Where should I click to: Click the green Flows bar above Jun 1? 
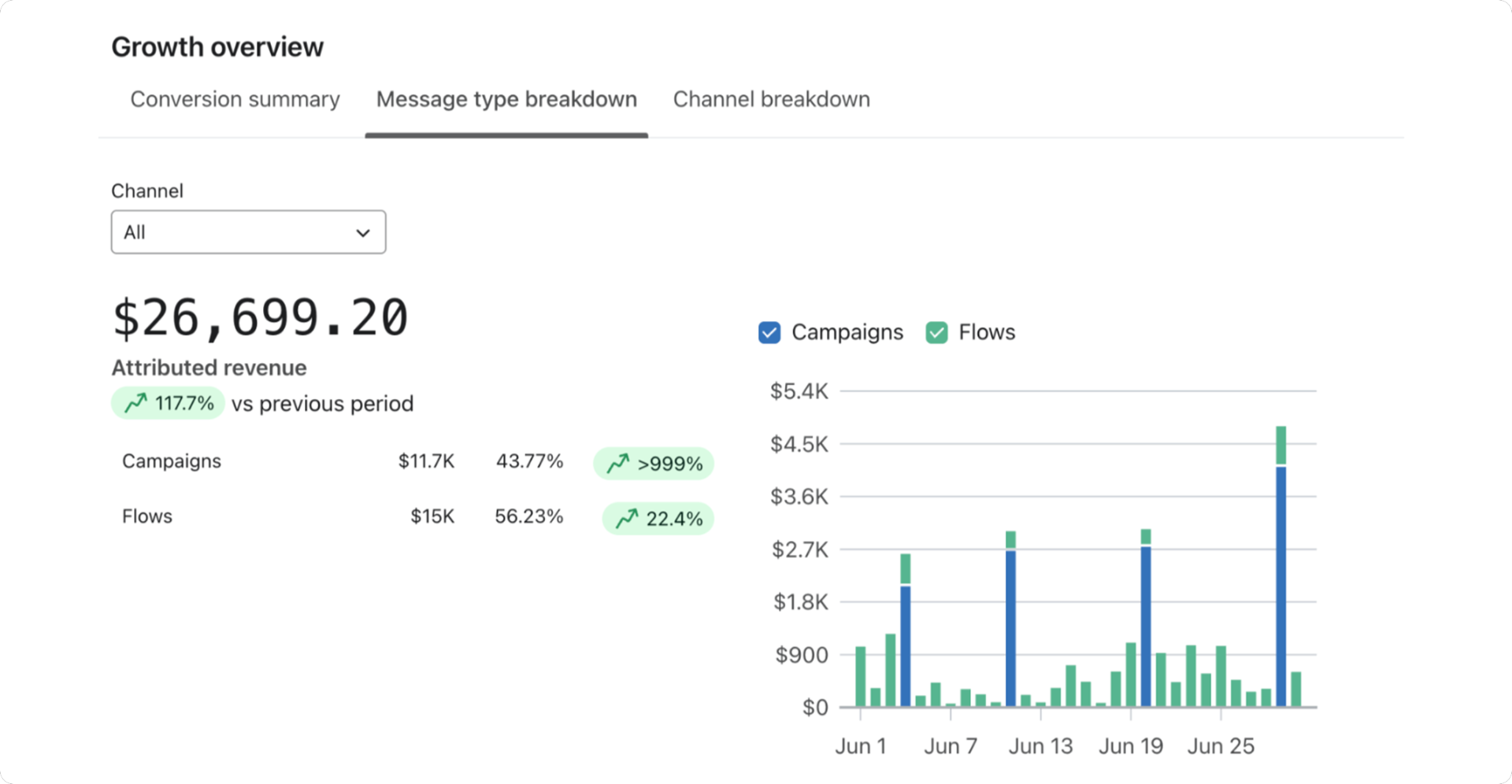click(x=861, y=677)
